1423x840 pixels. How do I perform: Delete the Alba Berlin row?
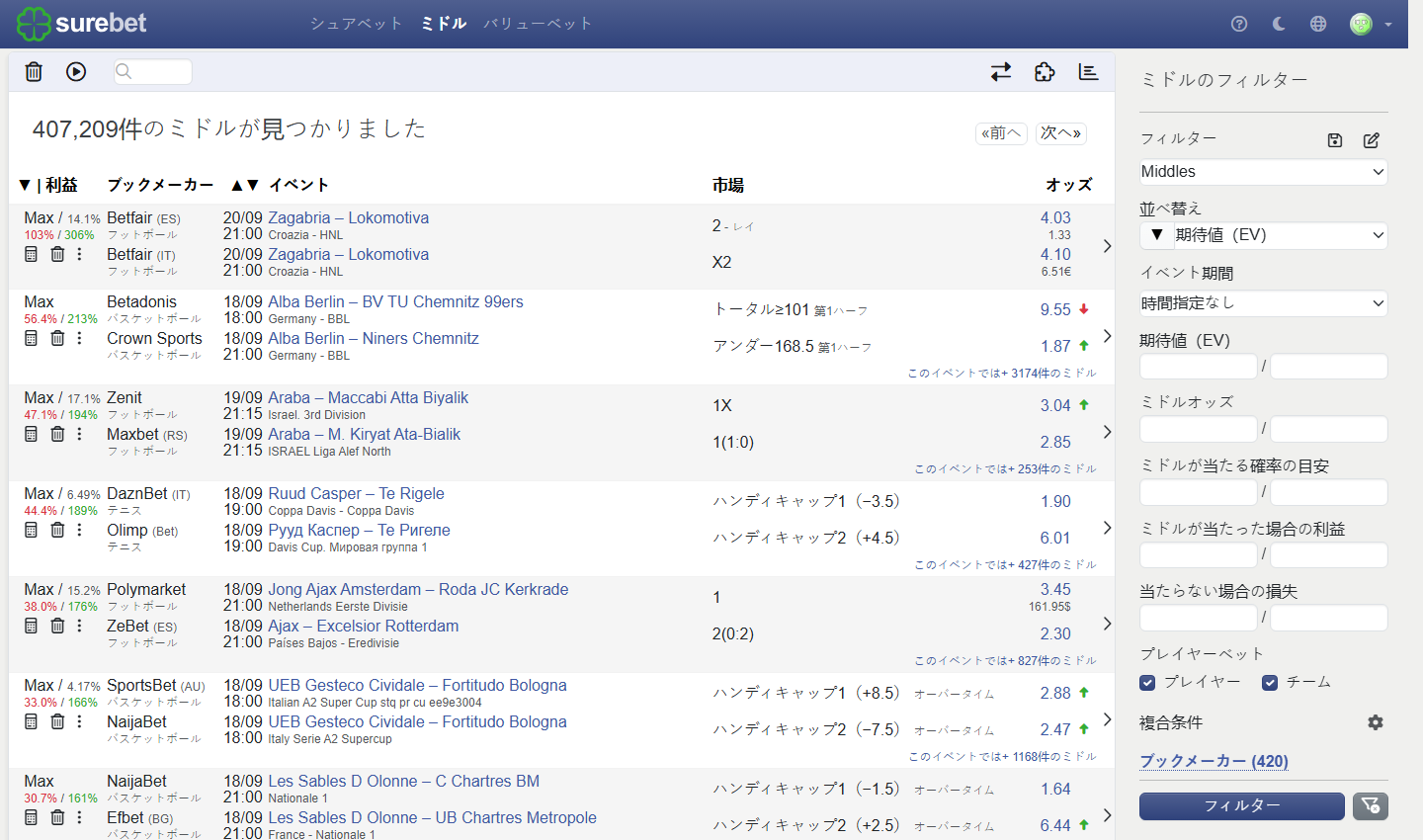click(x=57, y=338)
